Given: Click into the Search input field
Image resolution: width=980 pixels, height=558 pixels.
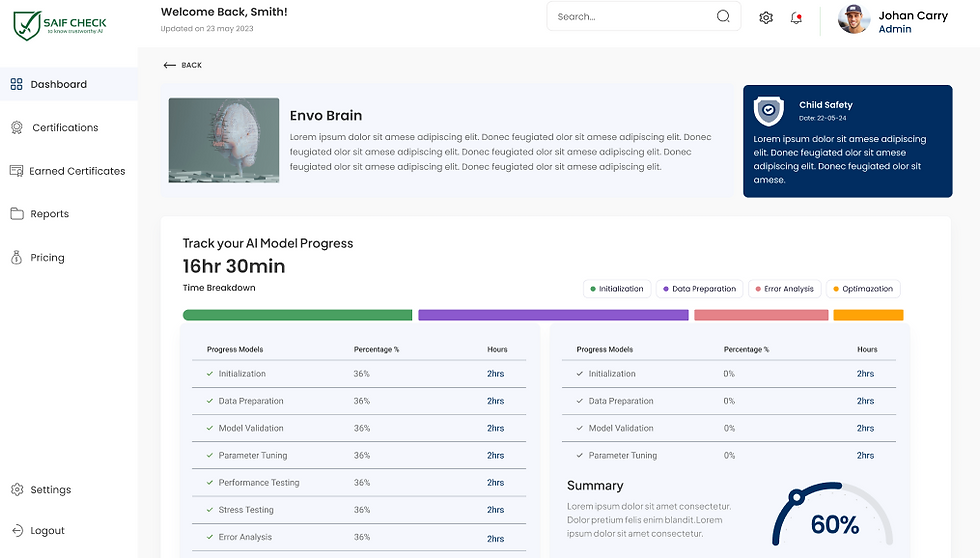Looking at the screenshot, I should coord(644,16).
